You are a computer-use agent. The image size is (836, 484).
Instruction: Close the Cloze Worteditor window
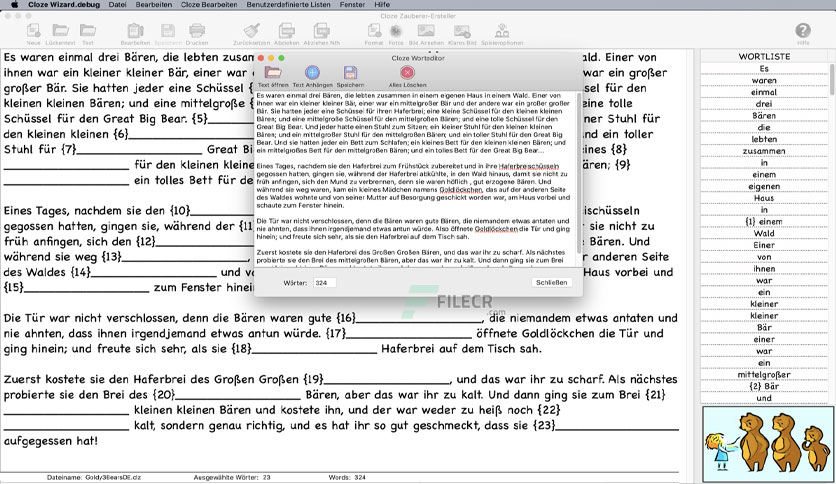click(261, 58)
